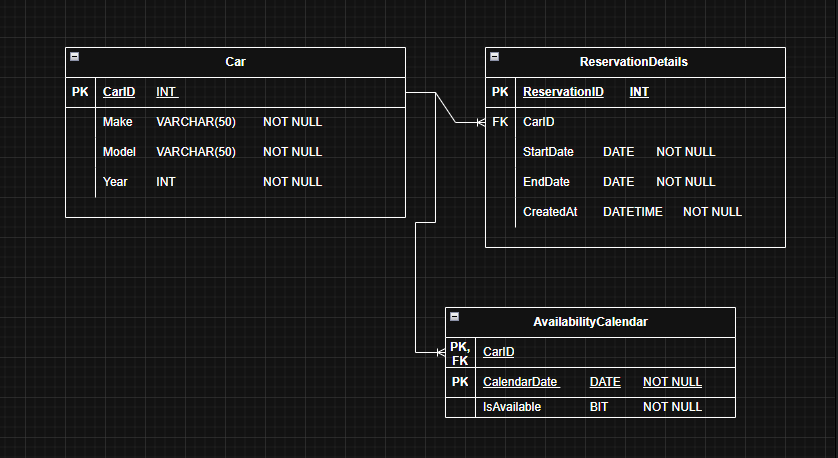
Task: Collapse the ReservationDetails table
Action: (x=495, y=57)
